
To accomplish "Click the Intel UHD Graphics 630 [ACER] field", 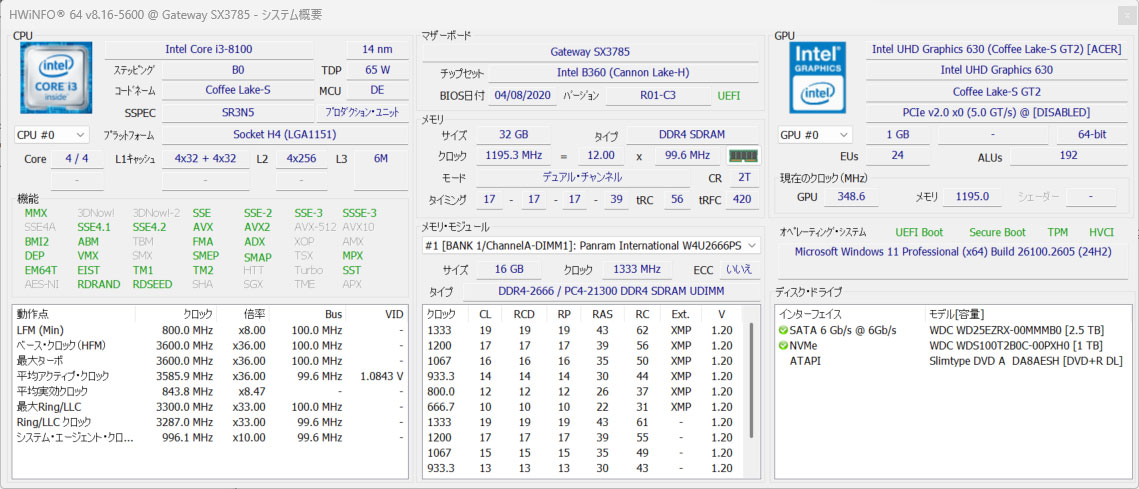I will point(997,49).
